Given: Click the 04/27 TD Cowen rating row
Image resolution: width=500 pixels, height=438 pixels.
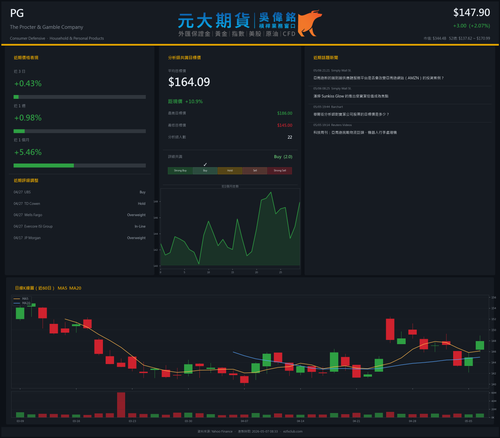Looking at the screenshot, I should [x=80, y=204].
